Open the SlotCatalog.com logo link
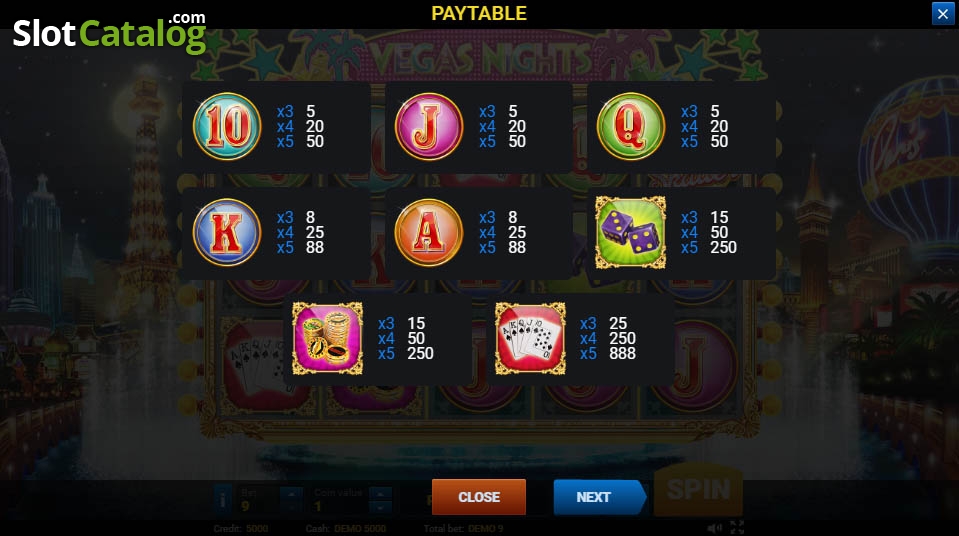The width and height of the screenshot is (959, 536). 109,32
